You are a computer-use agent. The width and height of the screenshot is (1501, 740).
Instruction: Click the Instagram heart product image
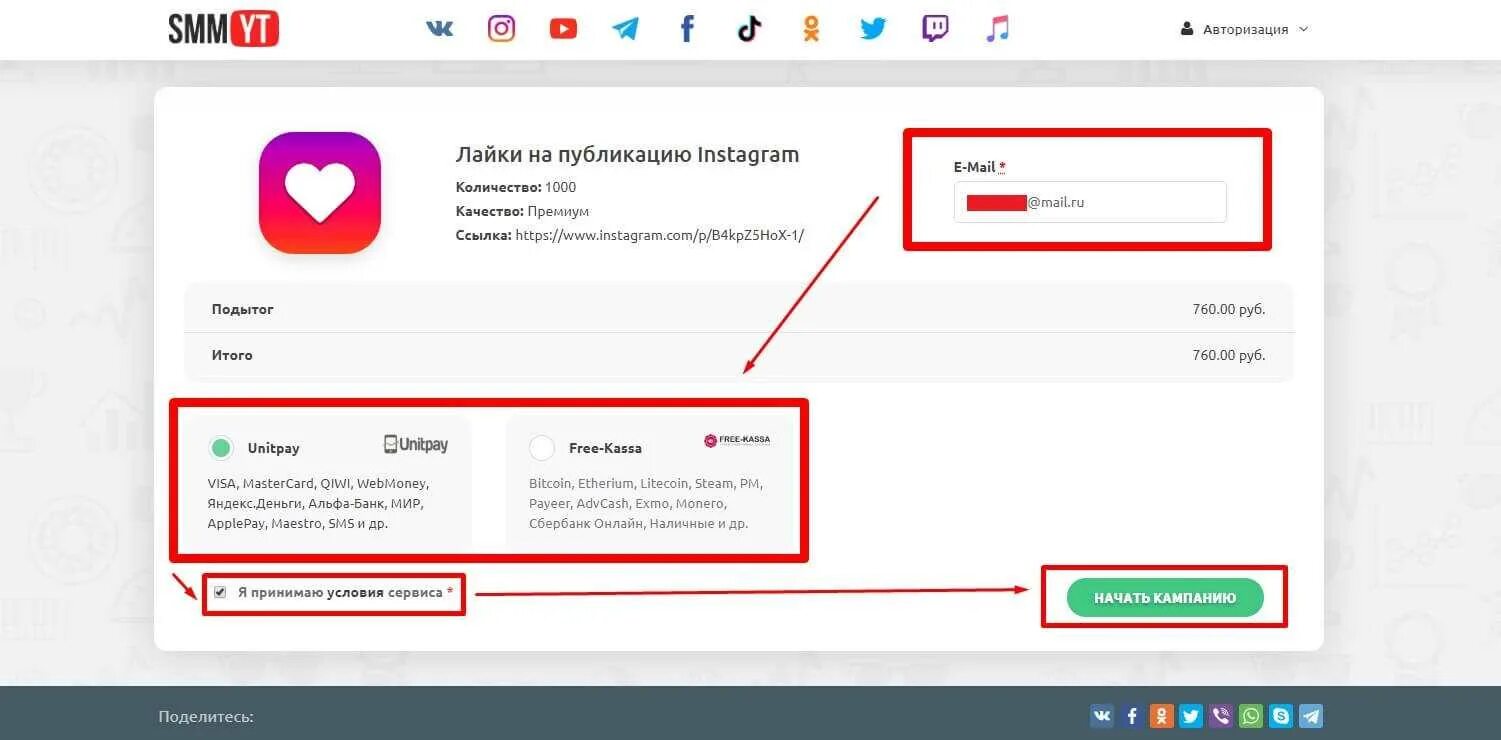320,193
